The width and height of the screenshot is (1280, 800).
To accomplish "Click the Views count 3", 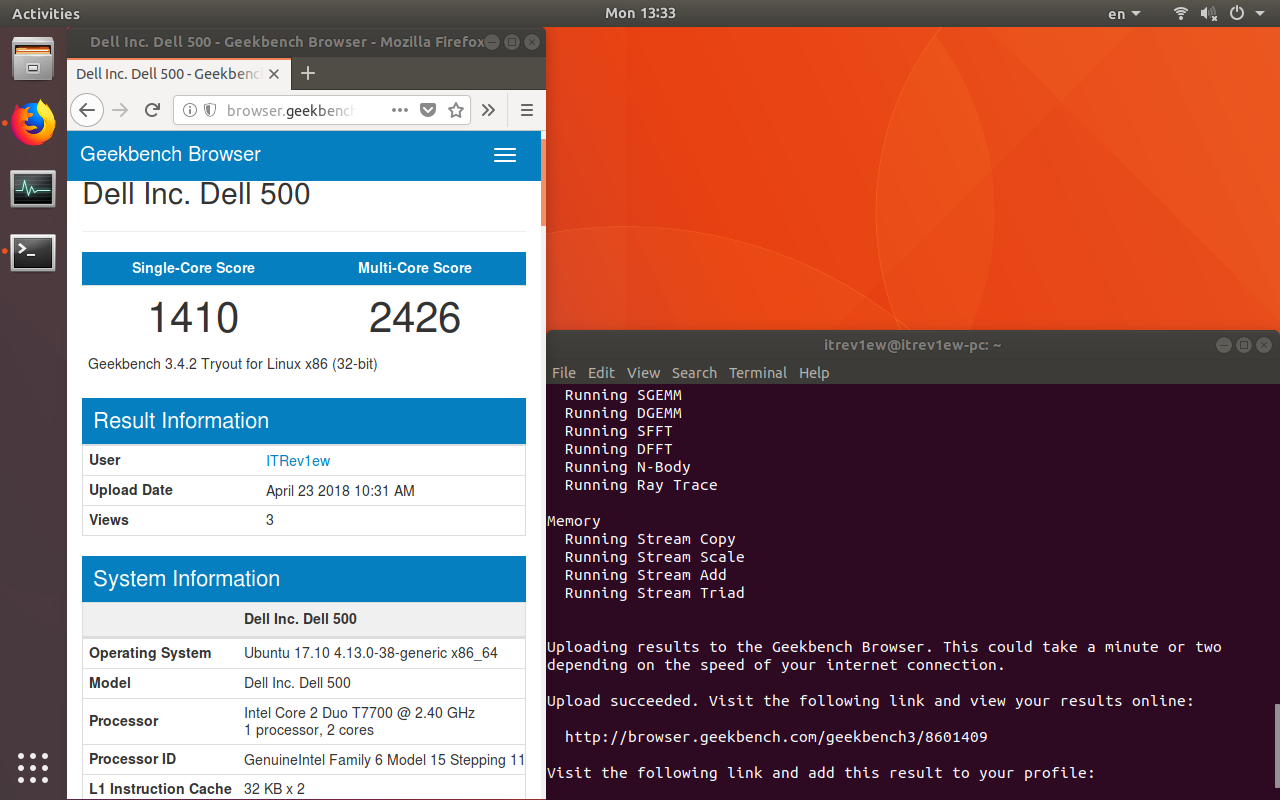I will point(270,520).
